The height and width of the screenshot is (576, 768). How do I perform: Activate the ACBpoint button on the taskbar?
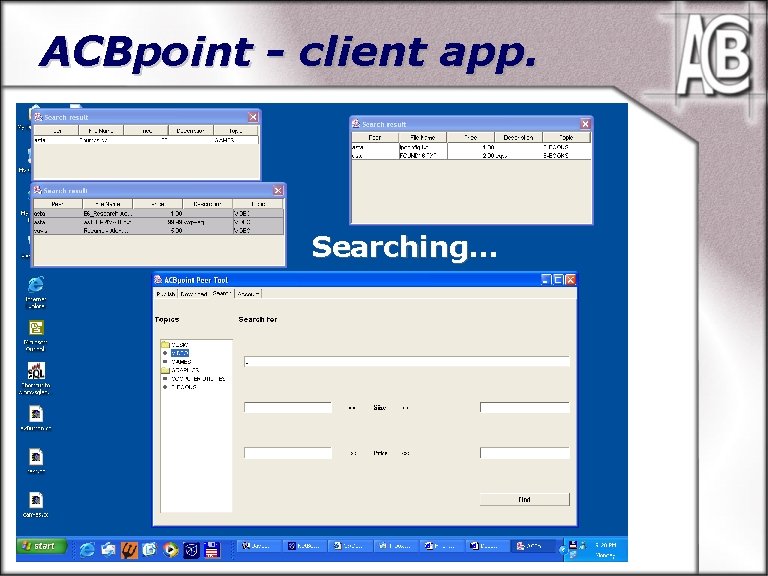pos(533,546)
